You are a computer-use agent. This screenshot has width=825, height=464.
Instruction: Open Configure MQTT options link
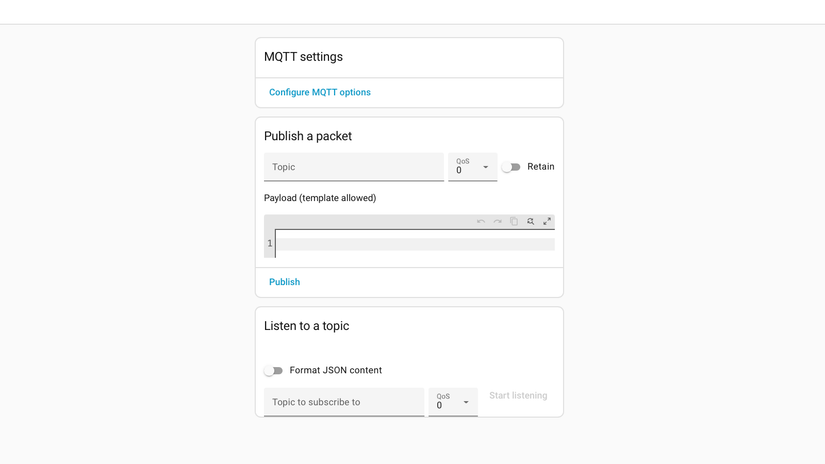[320, 93]
